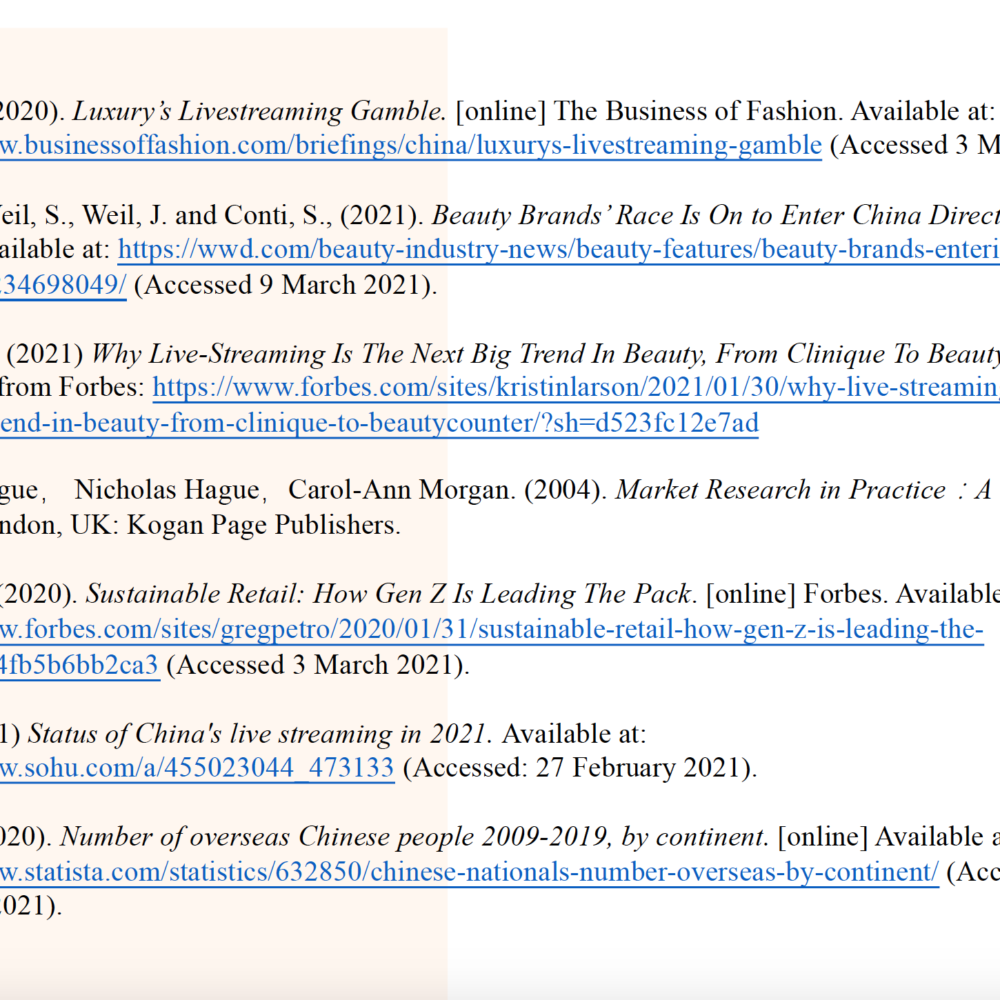
Task: Click the link fragment ending 34698049/
Action: 63,285
